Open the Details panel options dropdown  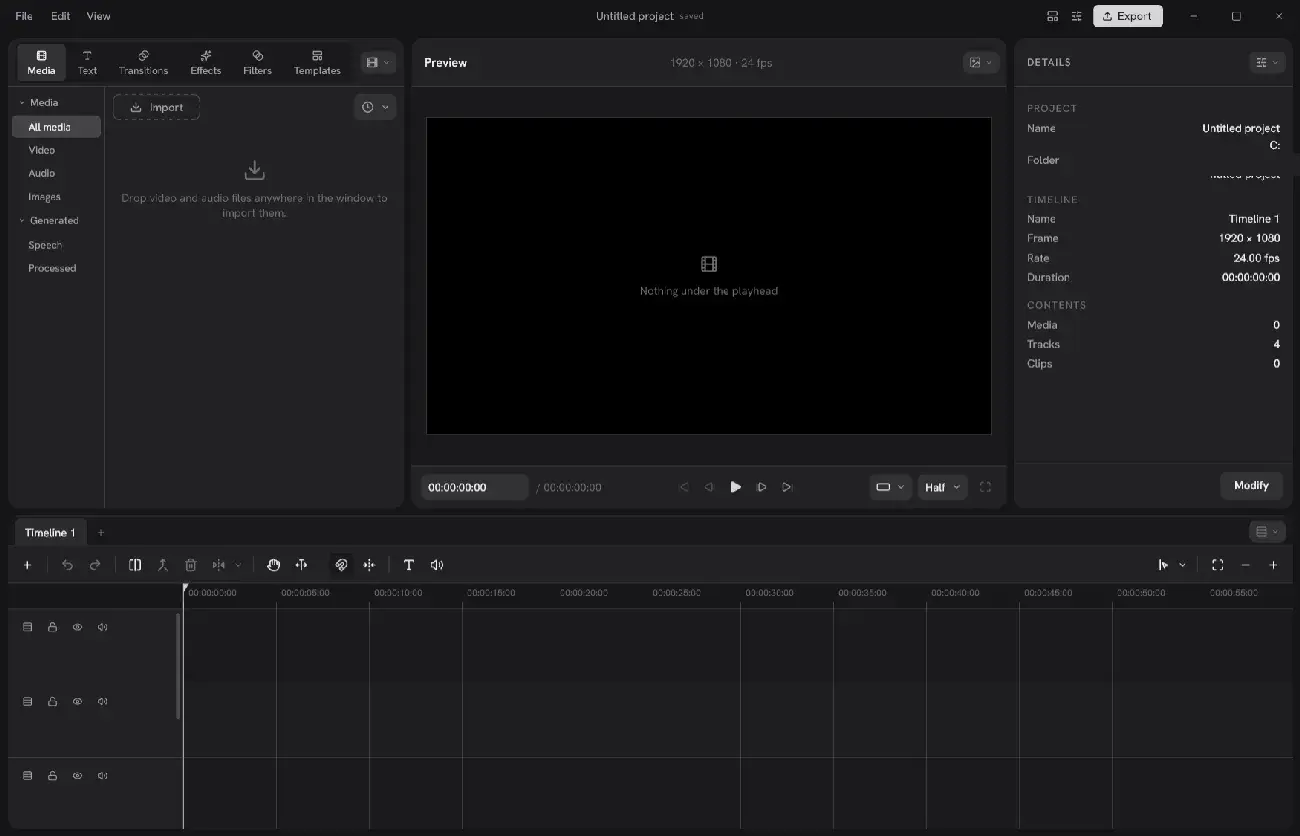tap(1266, 62)
